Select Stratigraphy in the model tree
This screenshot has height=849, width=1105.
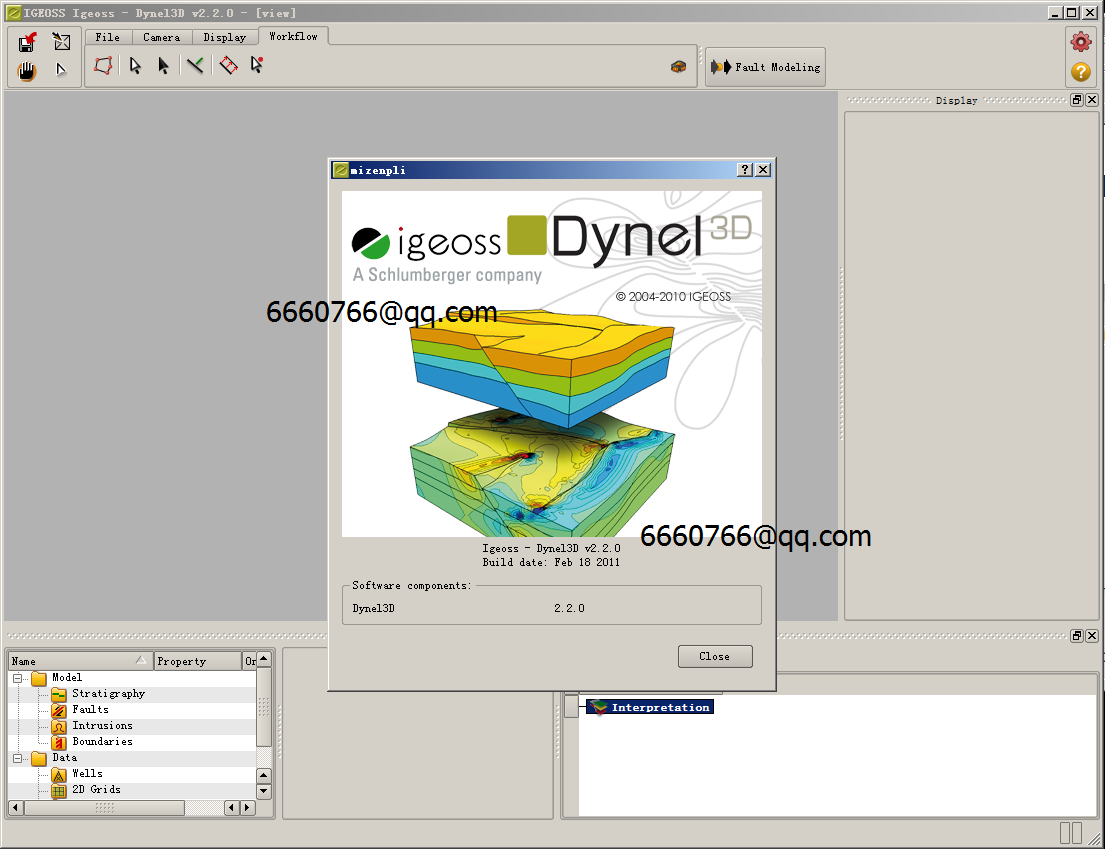[x=109, y=694]
